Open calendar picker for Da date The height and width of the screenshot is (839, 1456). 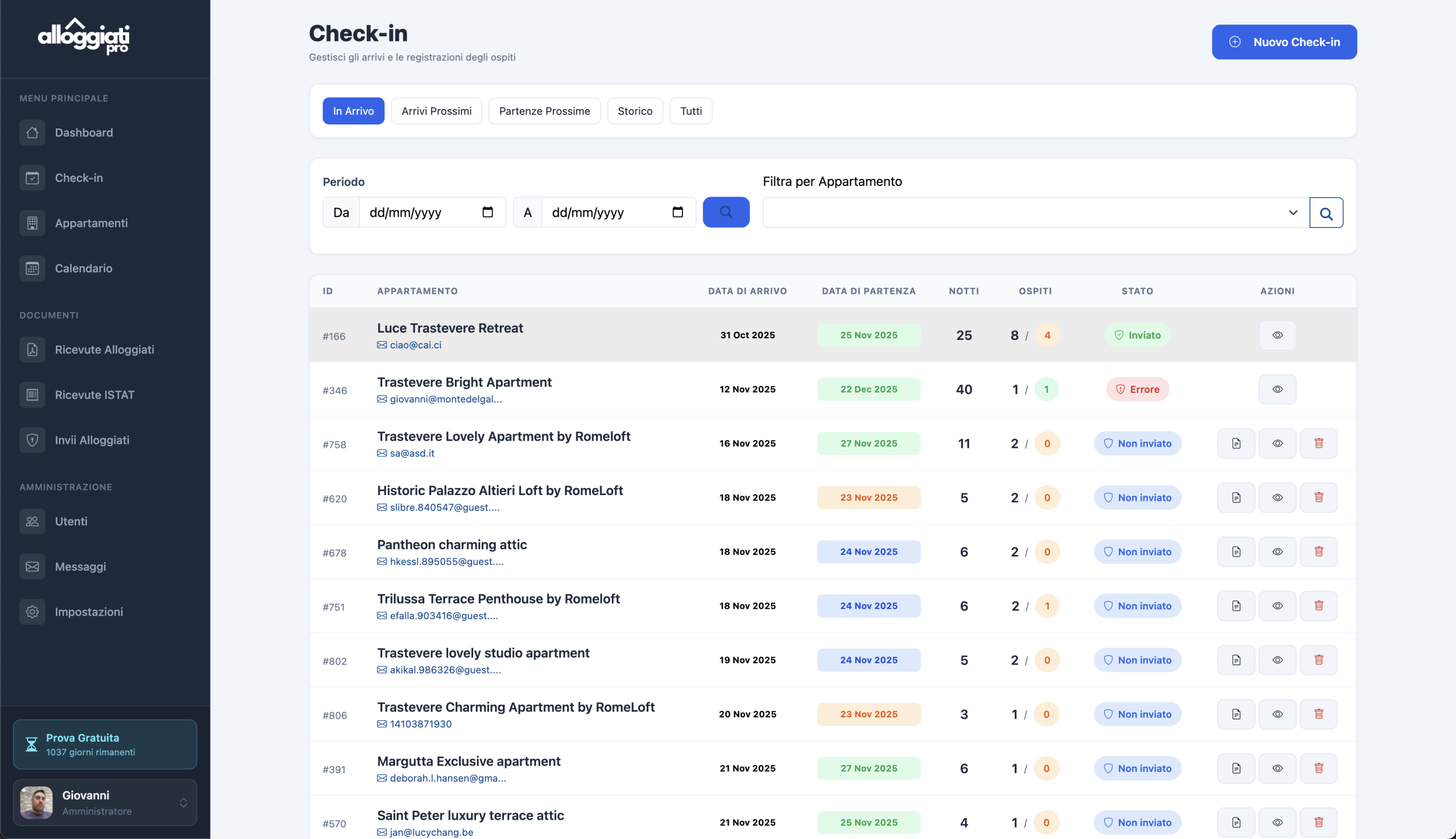pyautogui.click(x=487, y=212)
